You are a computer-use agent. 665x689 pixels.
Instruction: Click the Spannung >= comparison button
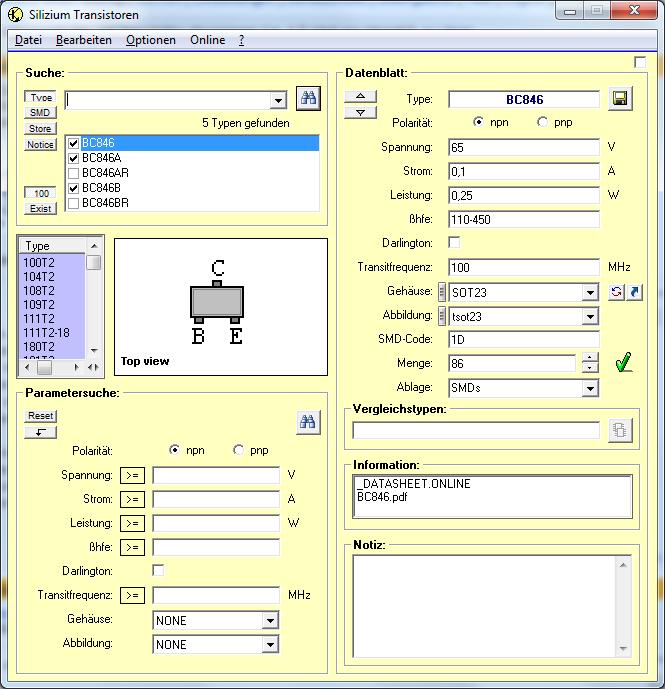pos(132,475)
